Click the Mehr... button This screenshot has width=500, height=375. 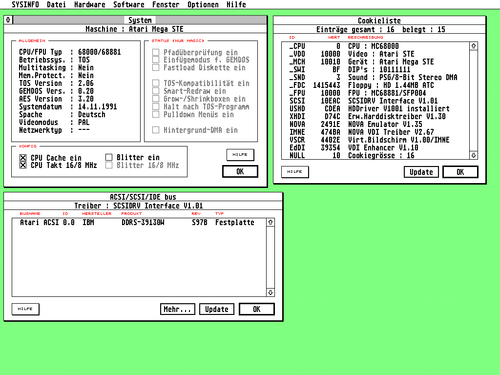click(177, 309)
